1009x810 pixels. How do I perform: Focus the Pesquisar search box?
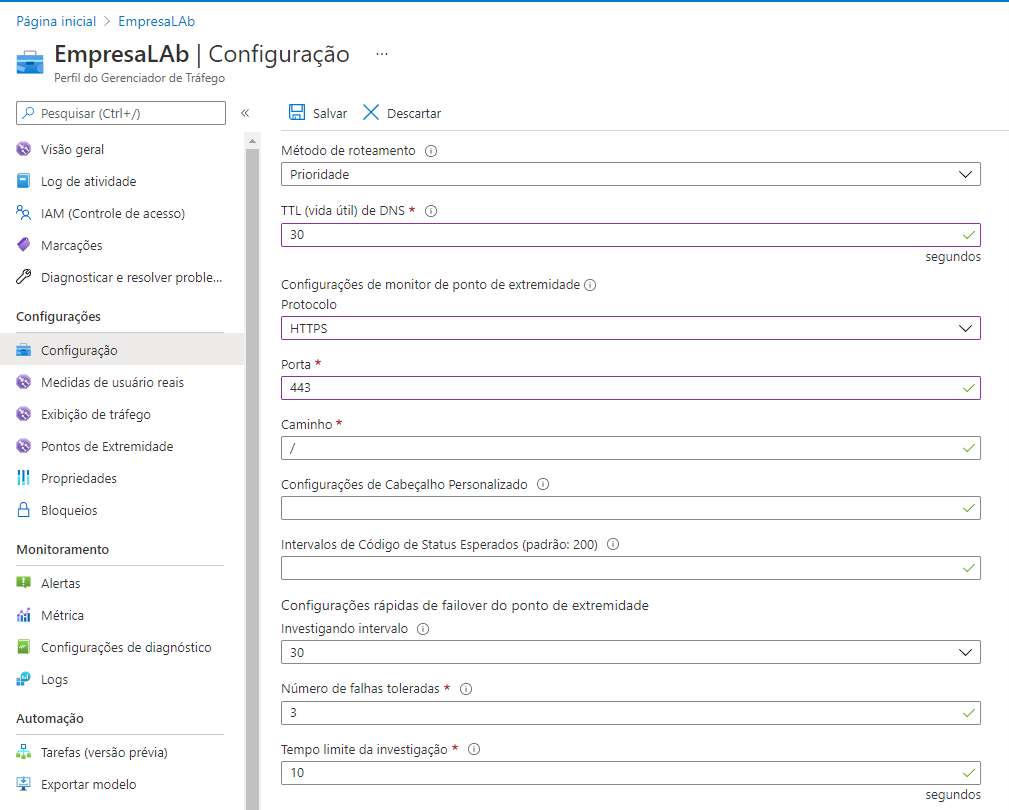click(121, 113)
